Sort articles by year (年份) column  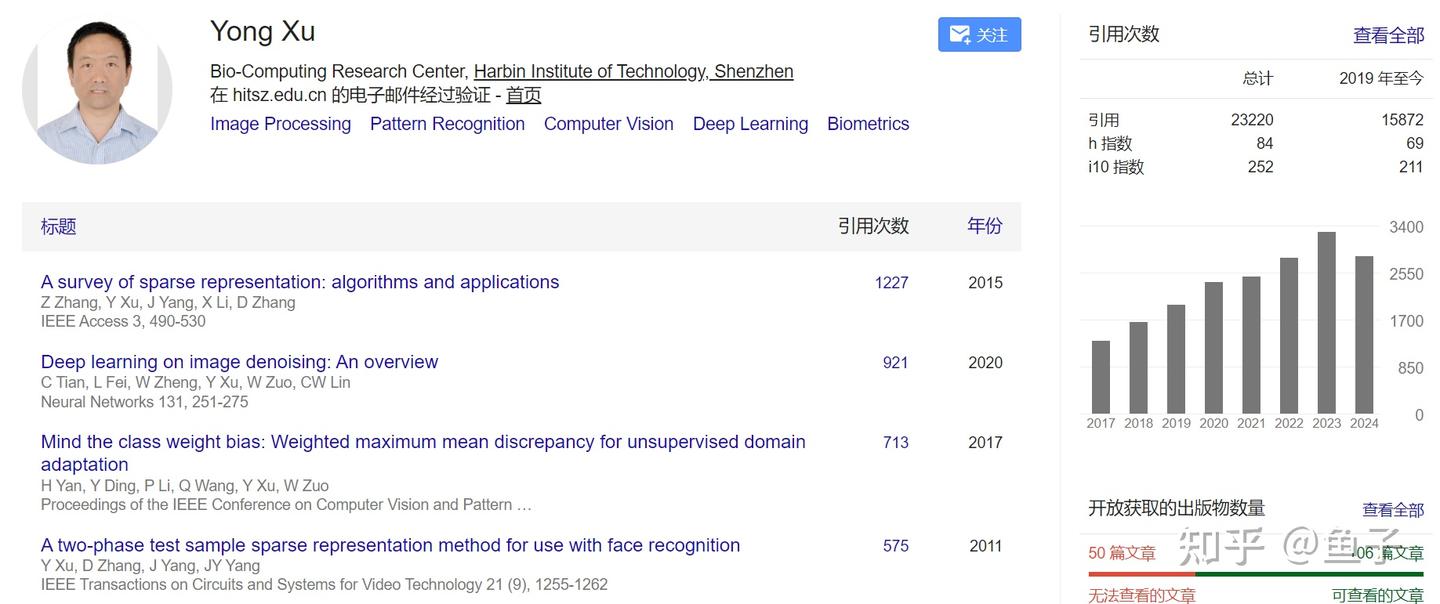[x=984, y=226]
